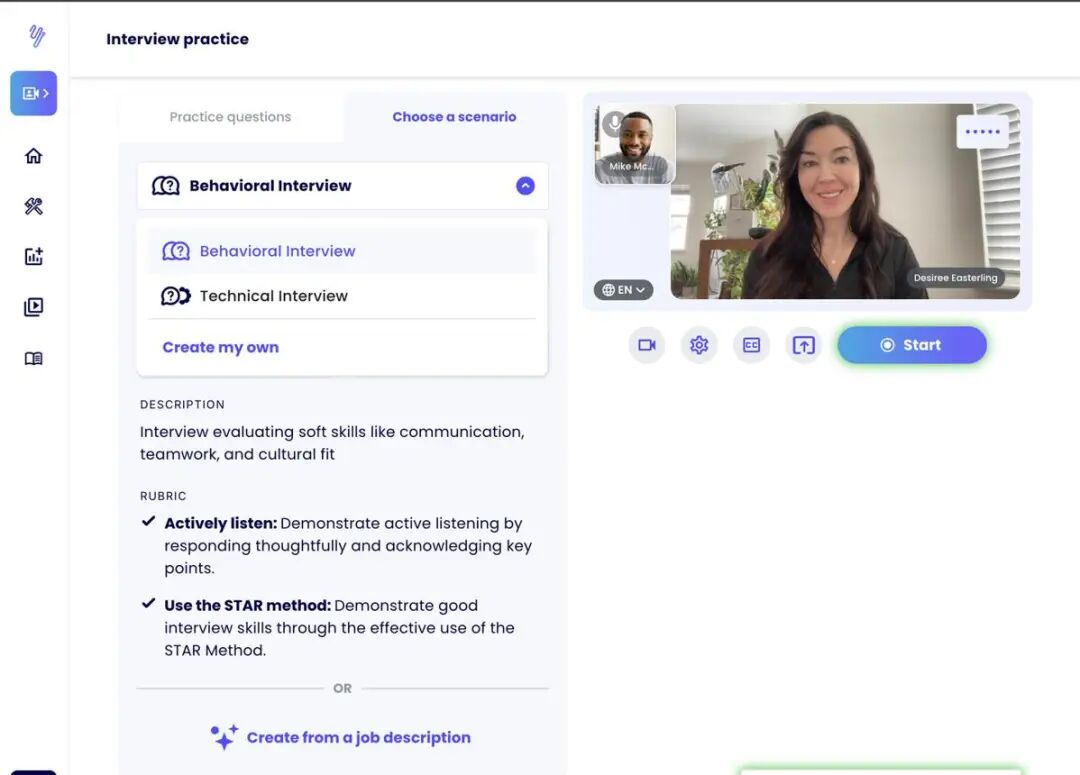Open the interview practice sidebar icon

[34, 93]
